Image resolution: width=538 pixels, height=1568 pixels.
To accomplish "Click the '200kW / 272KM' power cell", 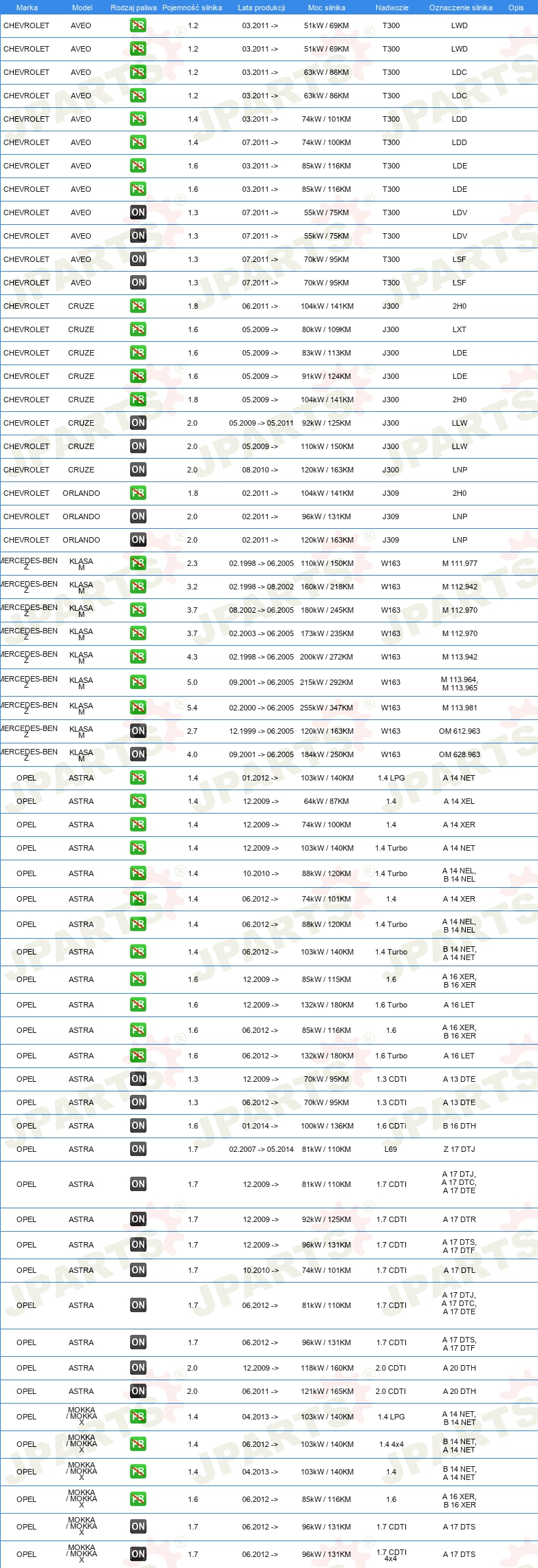I will [x=327, y=657].
